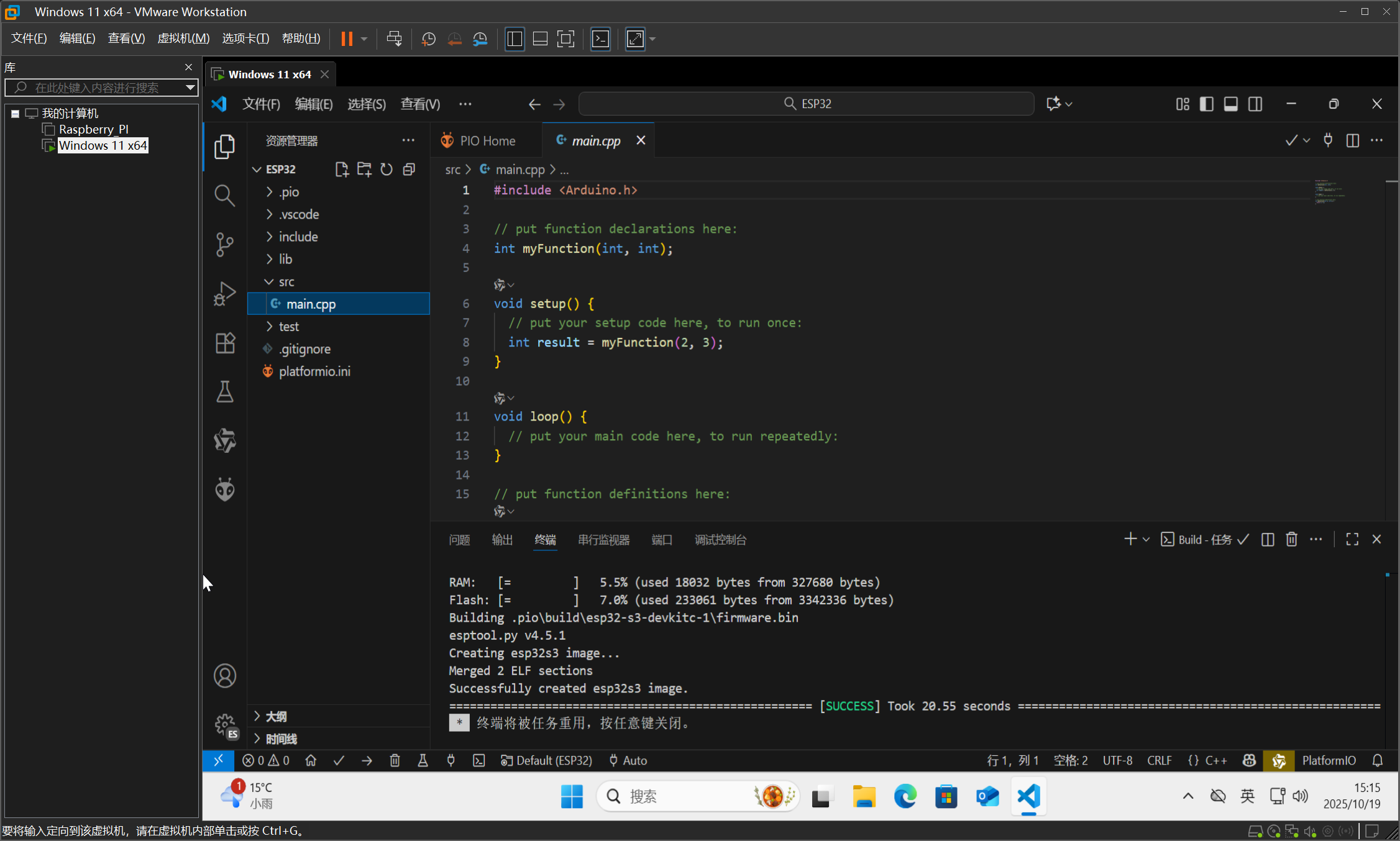Open the Serial Monitor plug icon
Viewport: 1400px width, 841px height.
coord(451,760)
